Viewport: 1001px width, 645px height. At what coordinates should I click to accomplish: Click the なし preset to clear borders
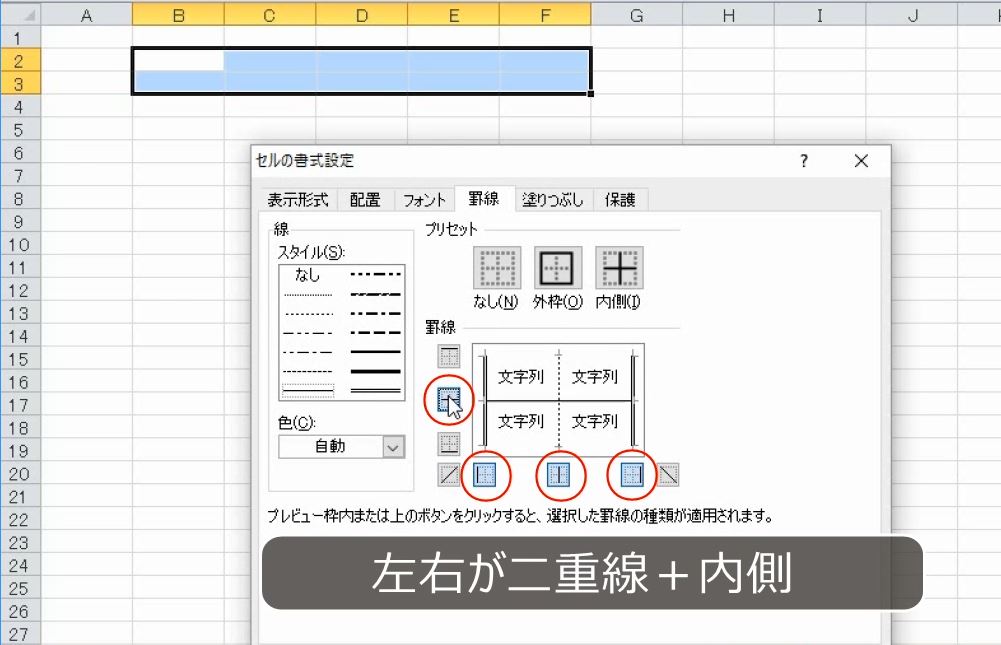497,268
